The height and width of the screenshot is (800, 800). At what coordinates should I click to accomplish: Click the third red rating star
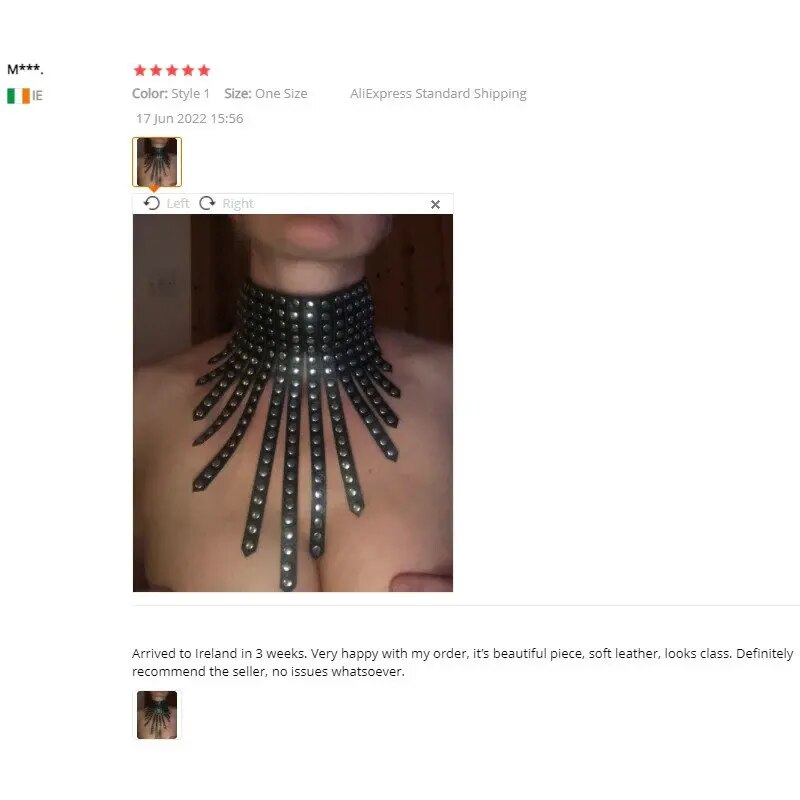172,70
